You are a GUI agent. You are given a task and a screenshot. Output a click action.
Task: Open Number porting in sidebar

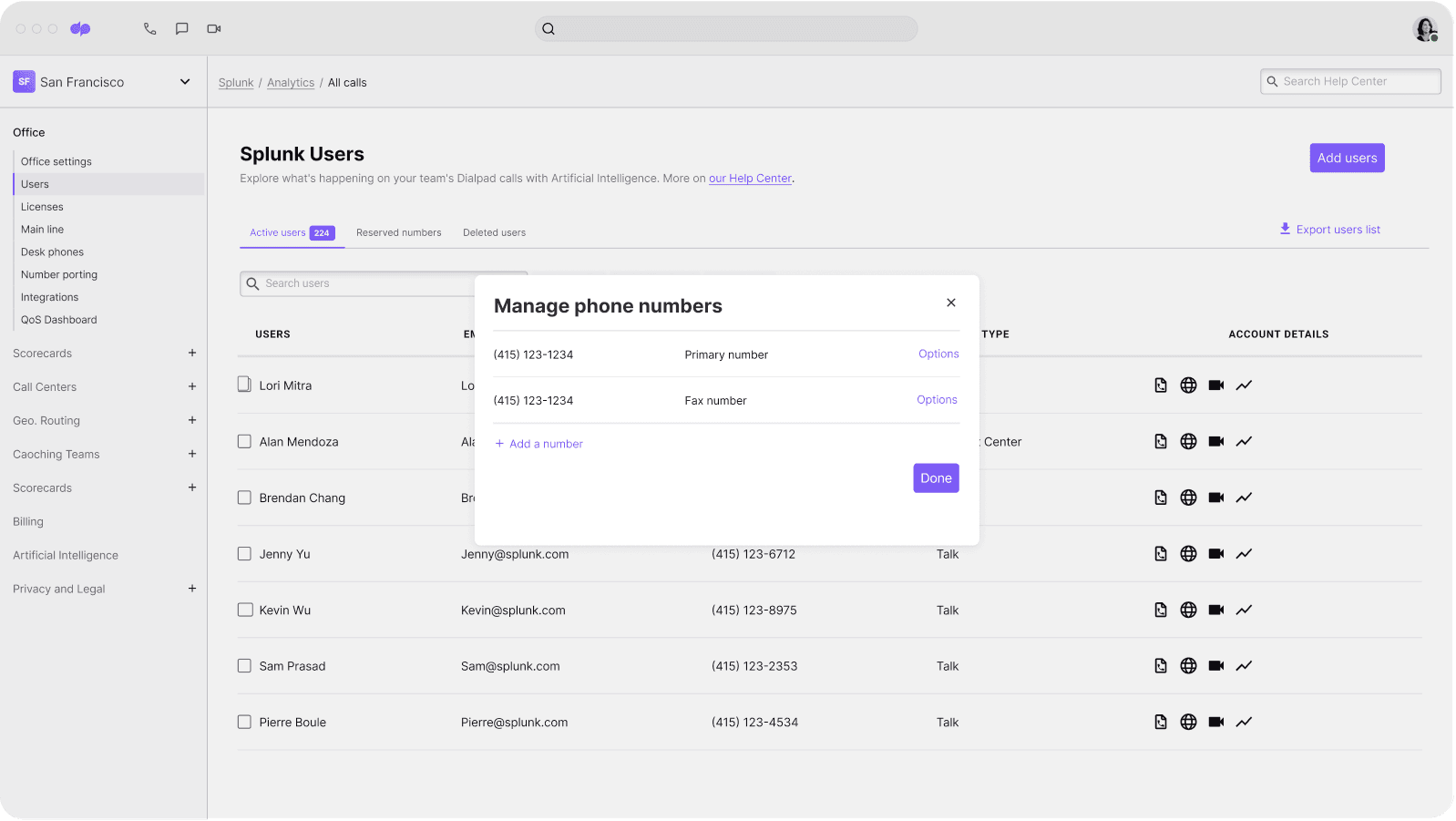point(59,274)
